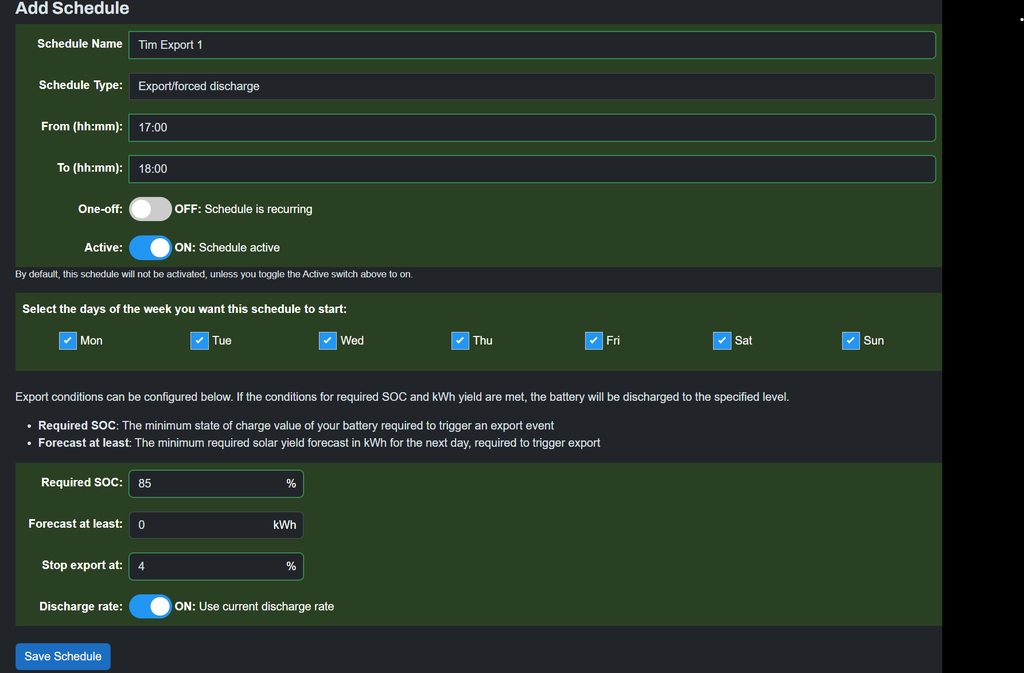Disable Fri in day selection
The width and height of the screenshot is (1024, 673).
594,340
